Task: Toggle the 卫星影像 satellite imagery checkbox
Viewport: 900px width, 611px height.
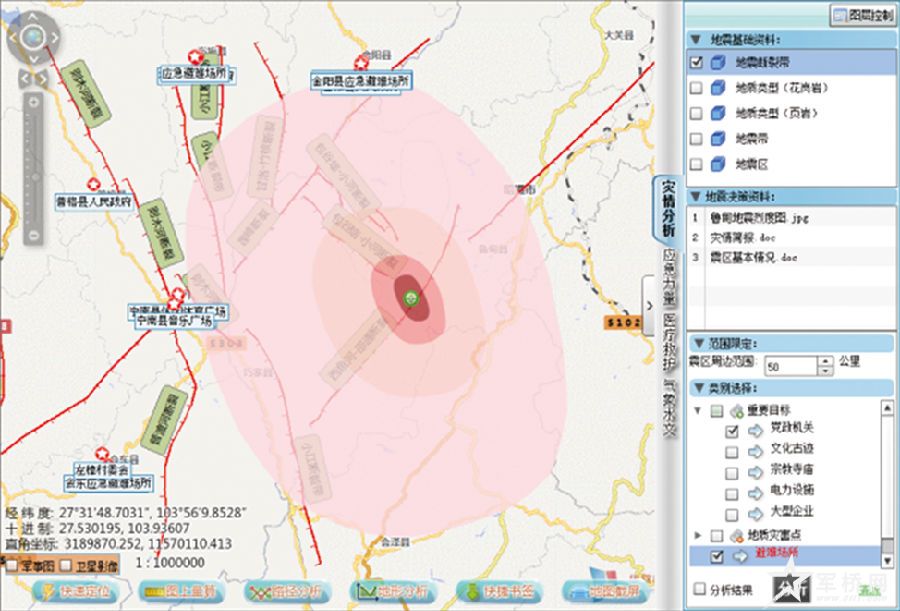Action: coord(67,565)
